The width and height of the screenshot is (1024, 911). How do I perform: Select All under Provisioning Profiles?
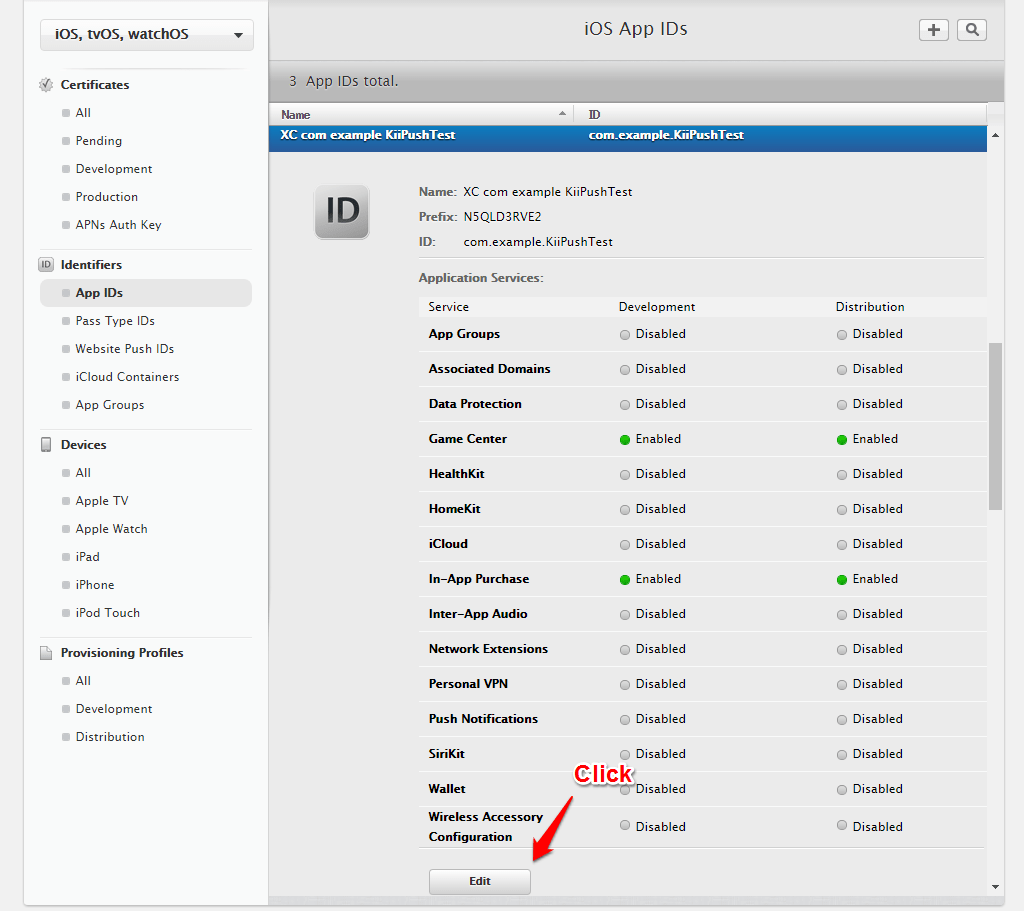83,681
